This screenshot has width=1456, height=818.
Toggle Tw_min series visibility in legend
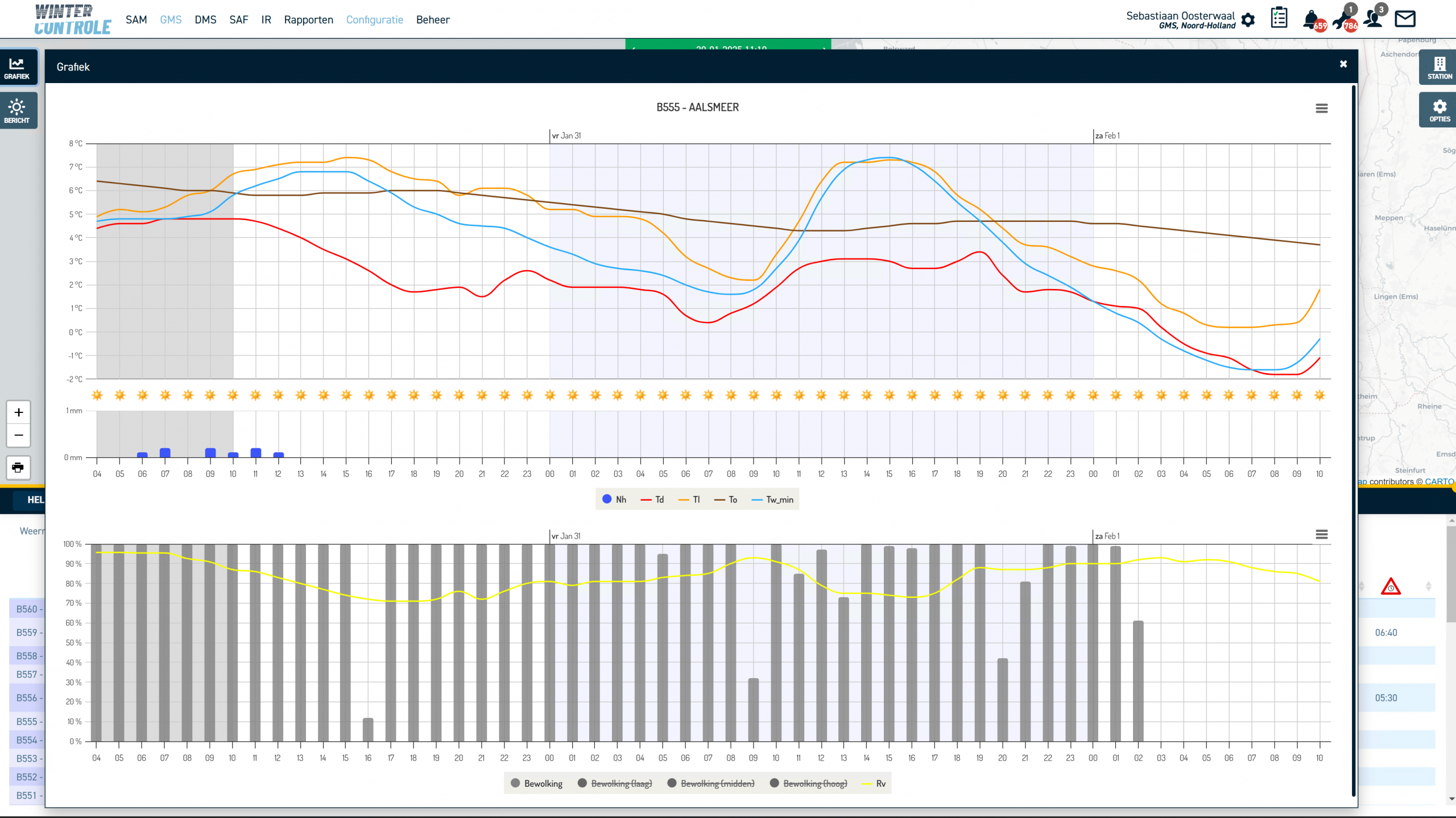point(779,499)
